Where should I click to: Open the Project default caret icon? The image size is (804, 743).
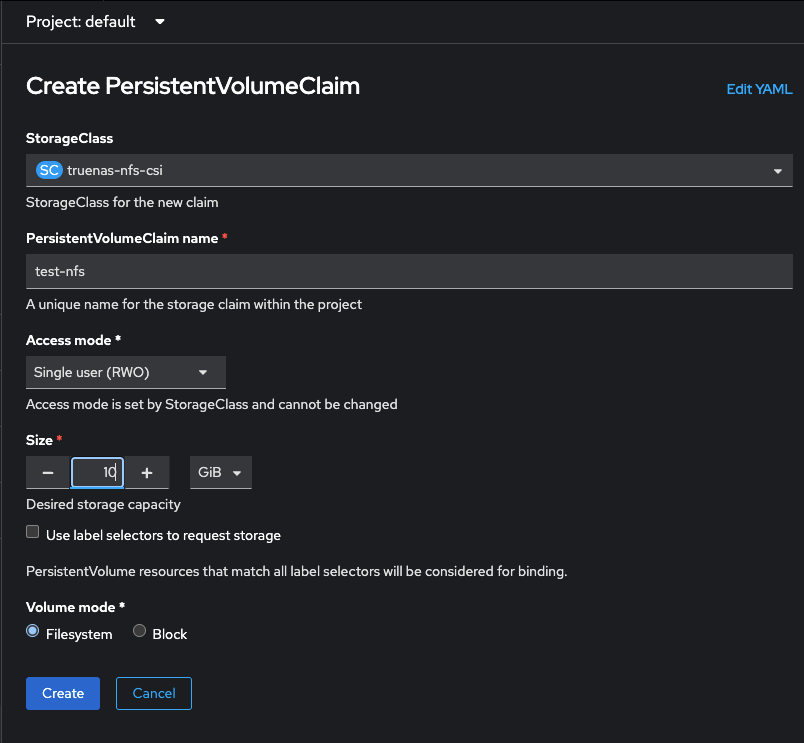point(160,22)
